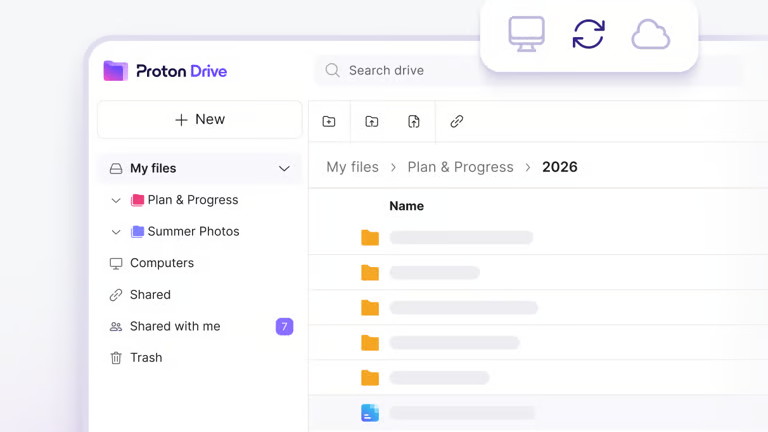Open Trash in sidebar

[146, 358]
